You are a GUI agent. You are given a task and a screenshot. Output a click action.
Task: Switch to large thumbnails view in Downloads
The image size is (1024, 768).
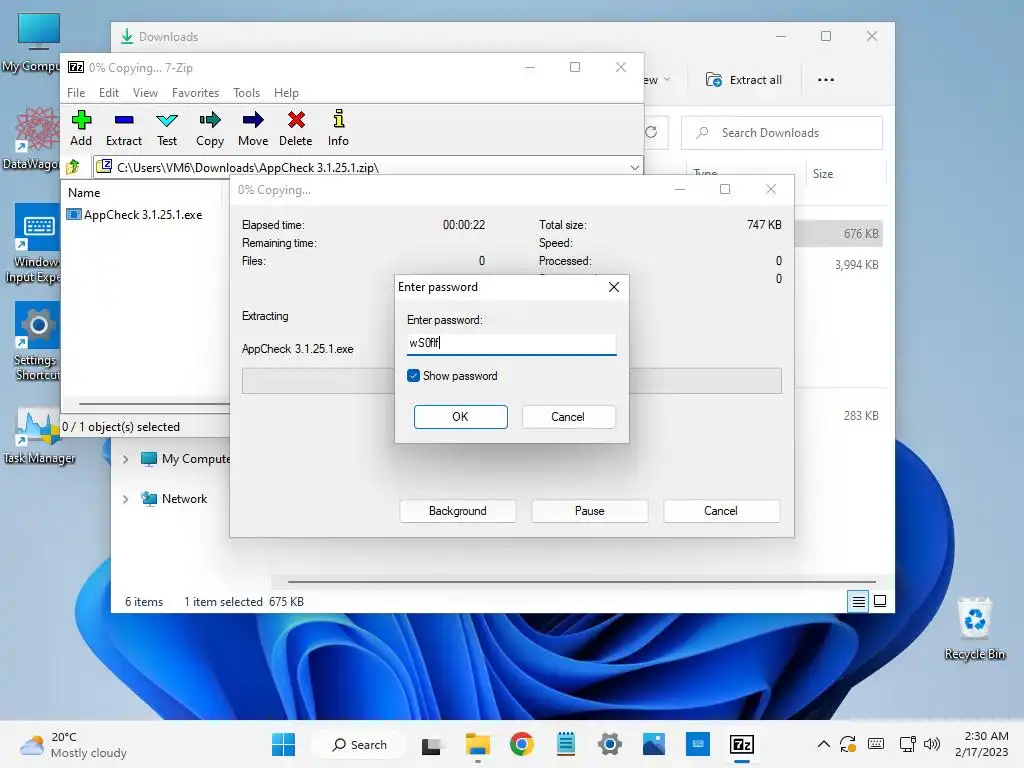(880, 601)
